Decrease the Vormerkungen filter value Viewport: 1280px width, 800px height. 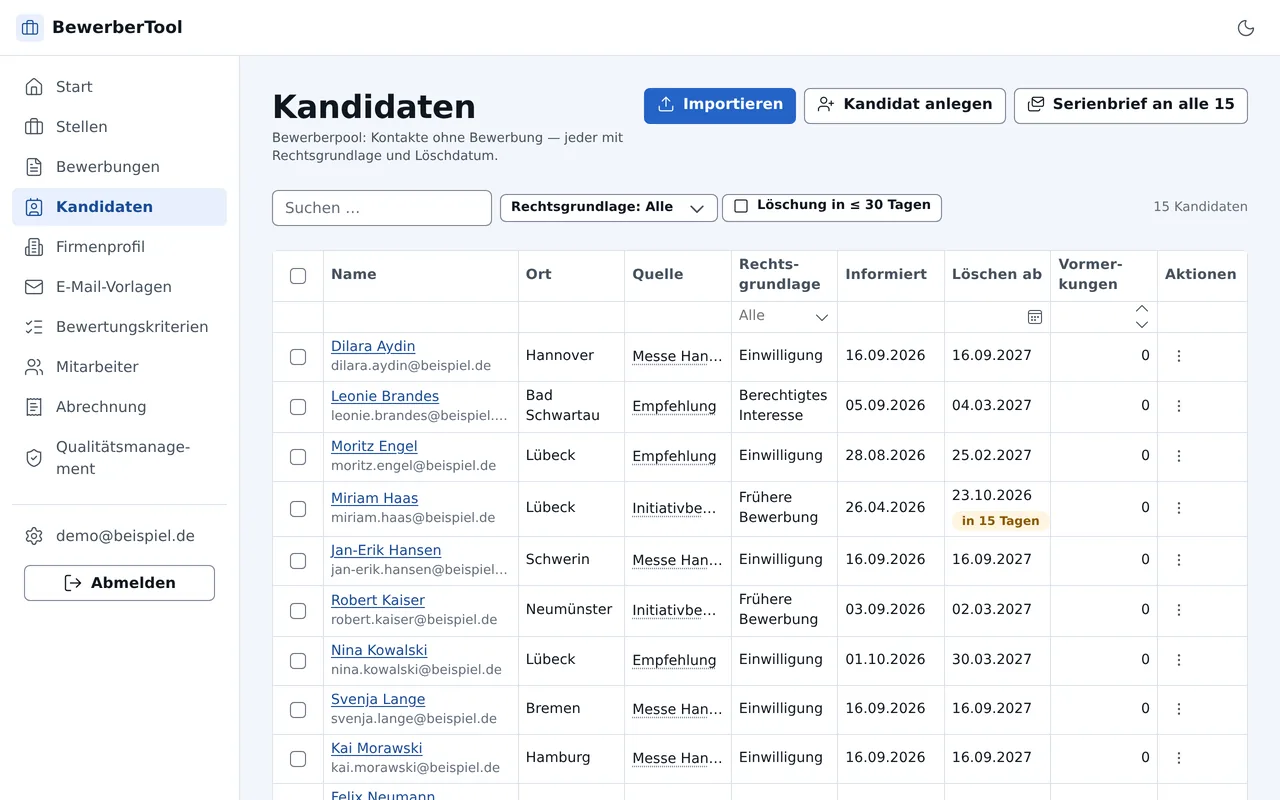pos(1142,324)
